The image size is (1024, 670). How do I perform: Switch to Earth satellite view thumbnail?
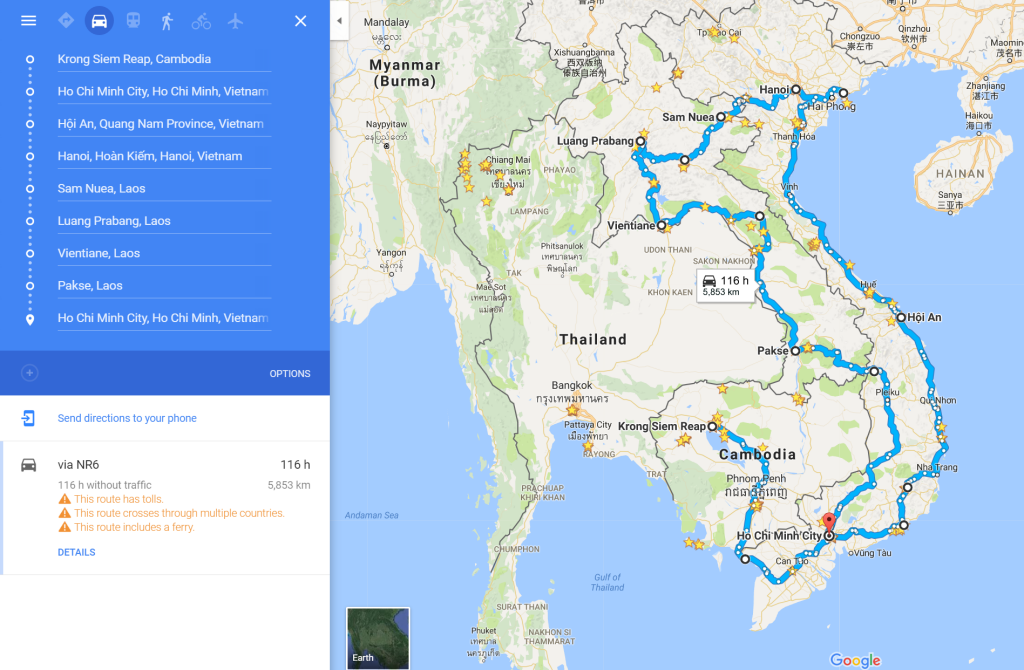tap(378, 638)
